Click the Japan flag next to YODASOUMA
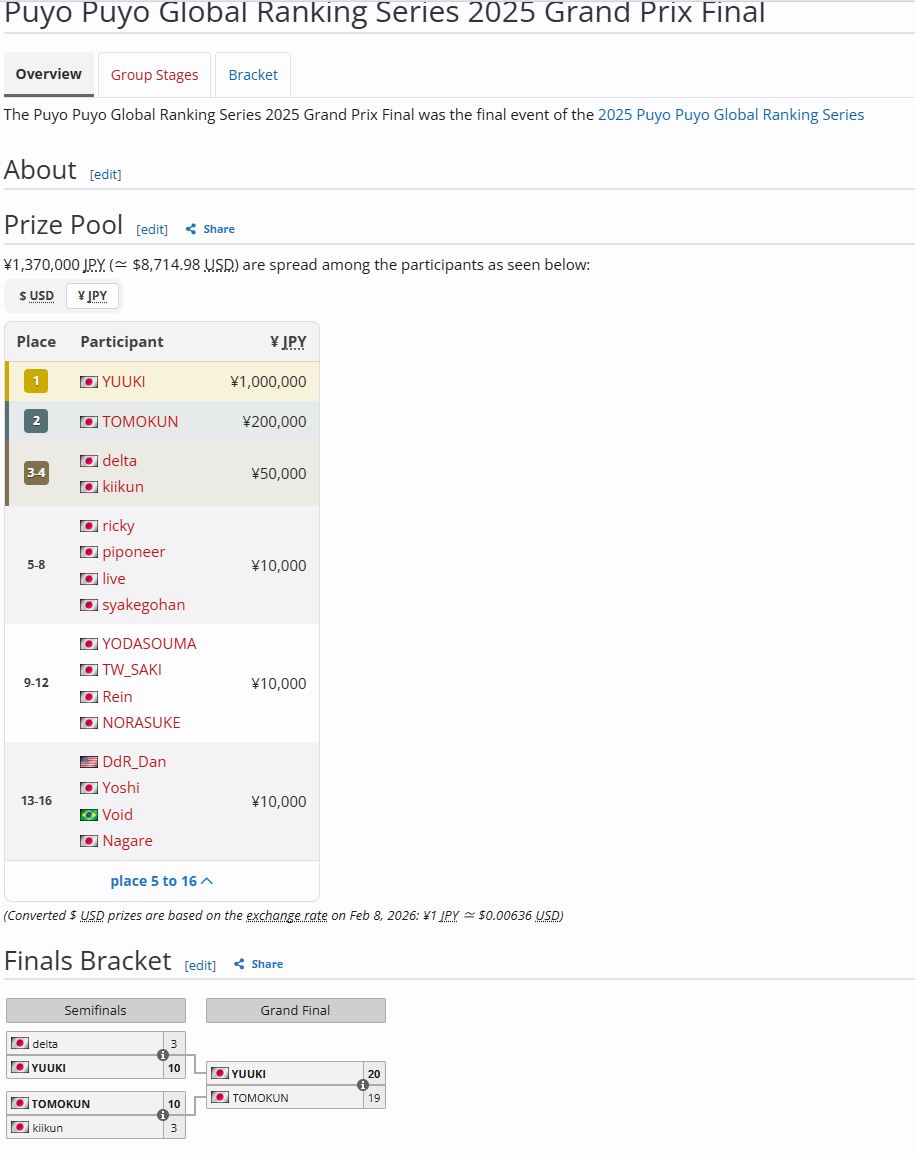This screenshot has width=915, height=1156. [x=88, y=644]
